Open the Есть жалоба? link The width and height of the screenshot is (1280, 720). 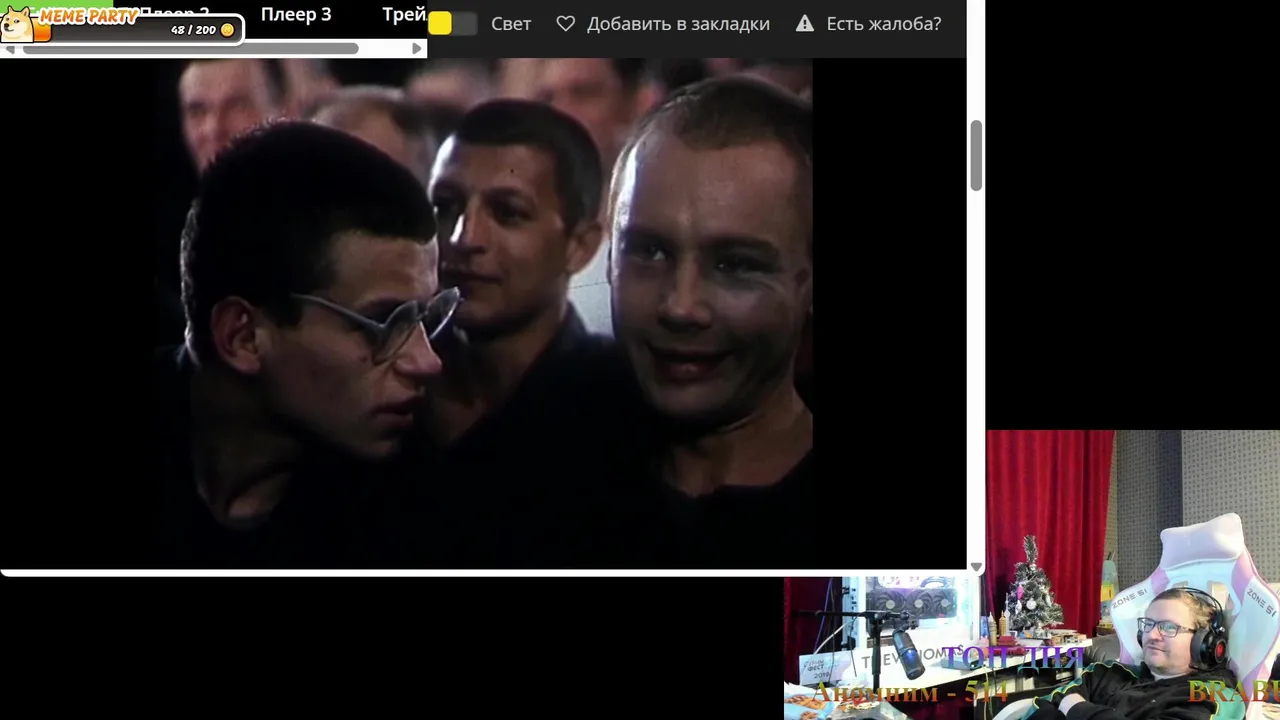click(884, 24)
